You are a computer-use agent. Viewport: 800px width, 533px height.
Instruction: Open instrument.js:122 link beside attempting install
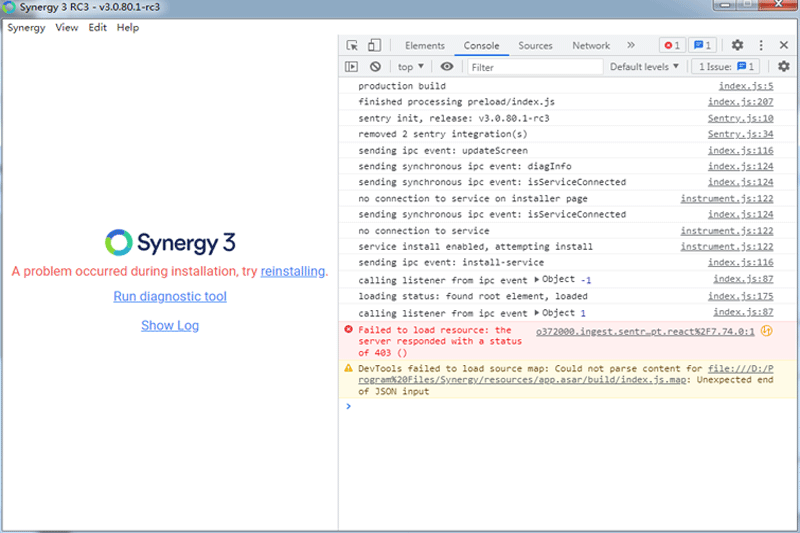[727, 246]
